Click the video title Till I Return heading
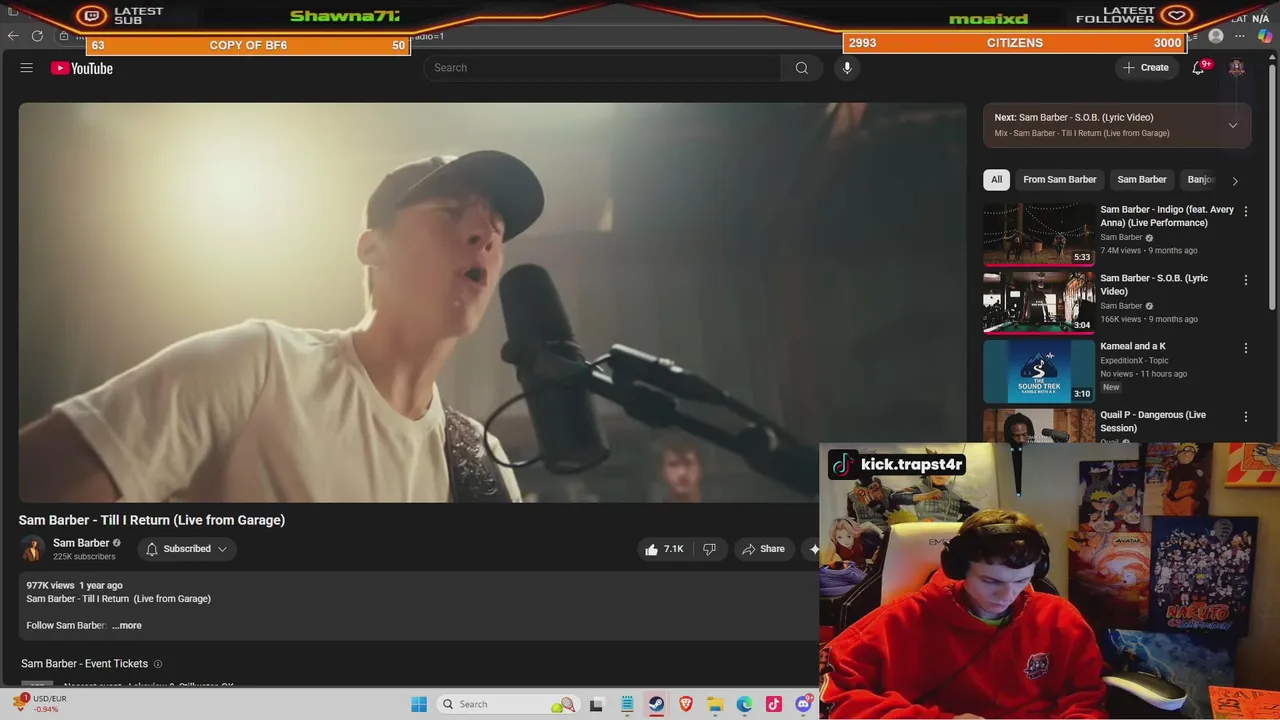This screenshot has width=1280, height=720. (152, 520)
